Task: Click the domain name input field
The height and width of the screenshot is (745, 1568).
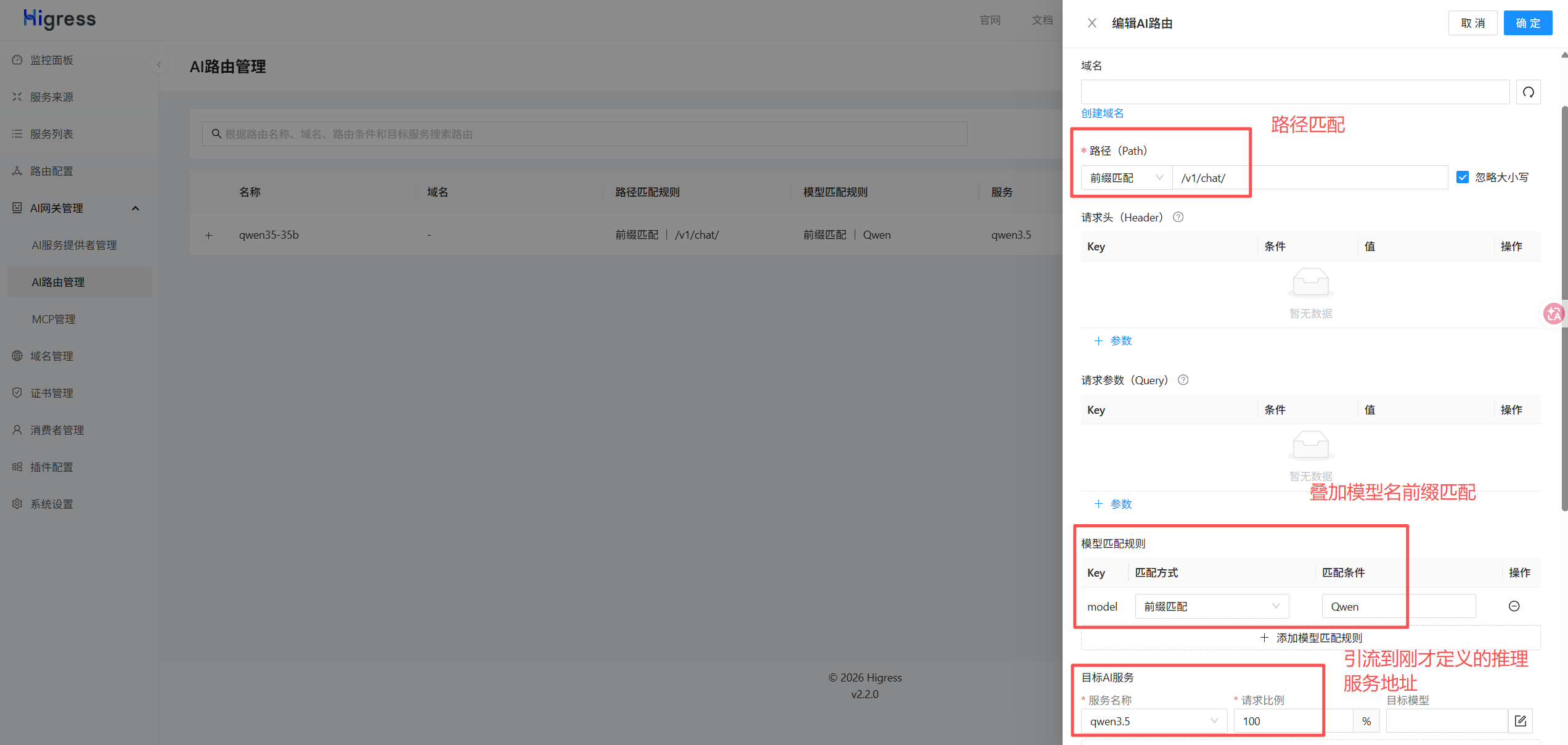Action: [1294, 92]
